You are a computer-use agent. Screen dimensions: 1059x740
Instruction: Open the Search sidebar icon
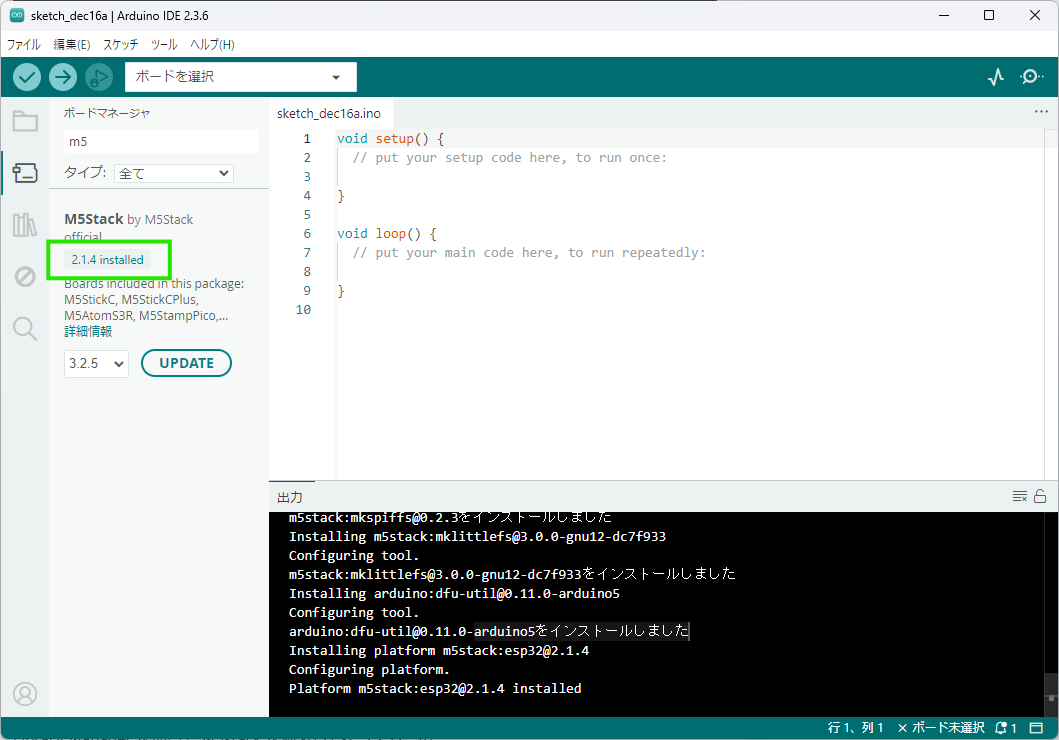25,329
